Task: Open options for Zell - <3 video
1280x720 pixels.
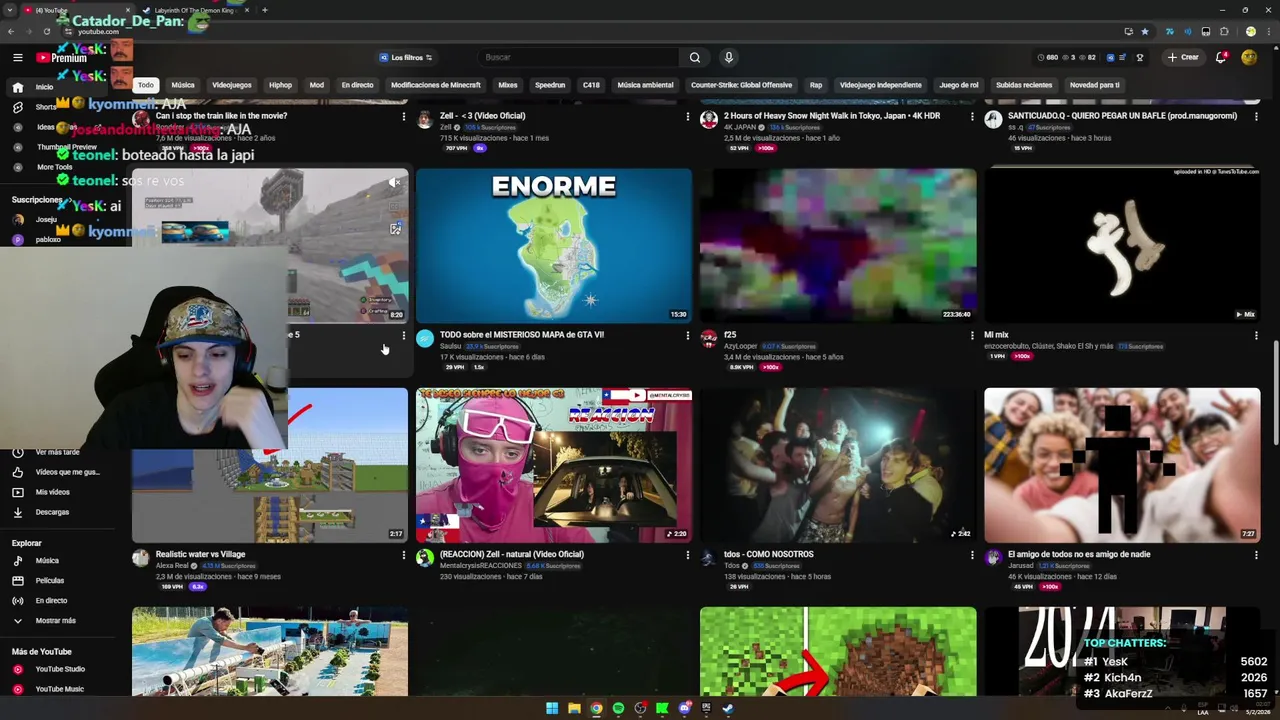Action: 687,117
